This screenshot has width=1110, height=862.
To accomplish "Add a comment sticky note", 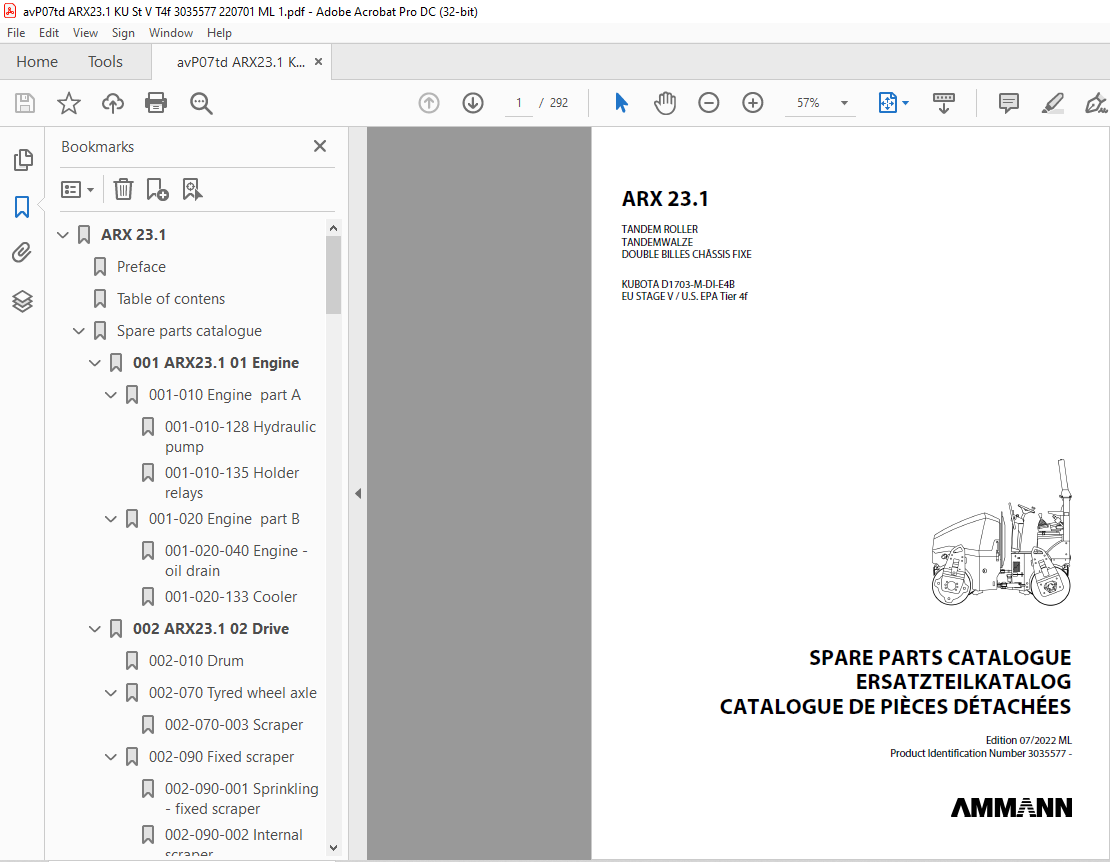I will click(1009, 103).
